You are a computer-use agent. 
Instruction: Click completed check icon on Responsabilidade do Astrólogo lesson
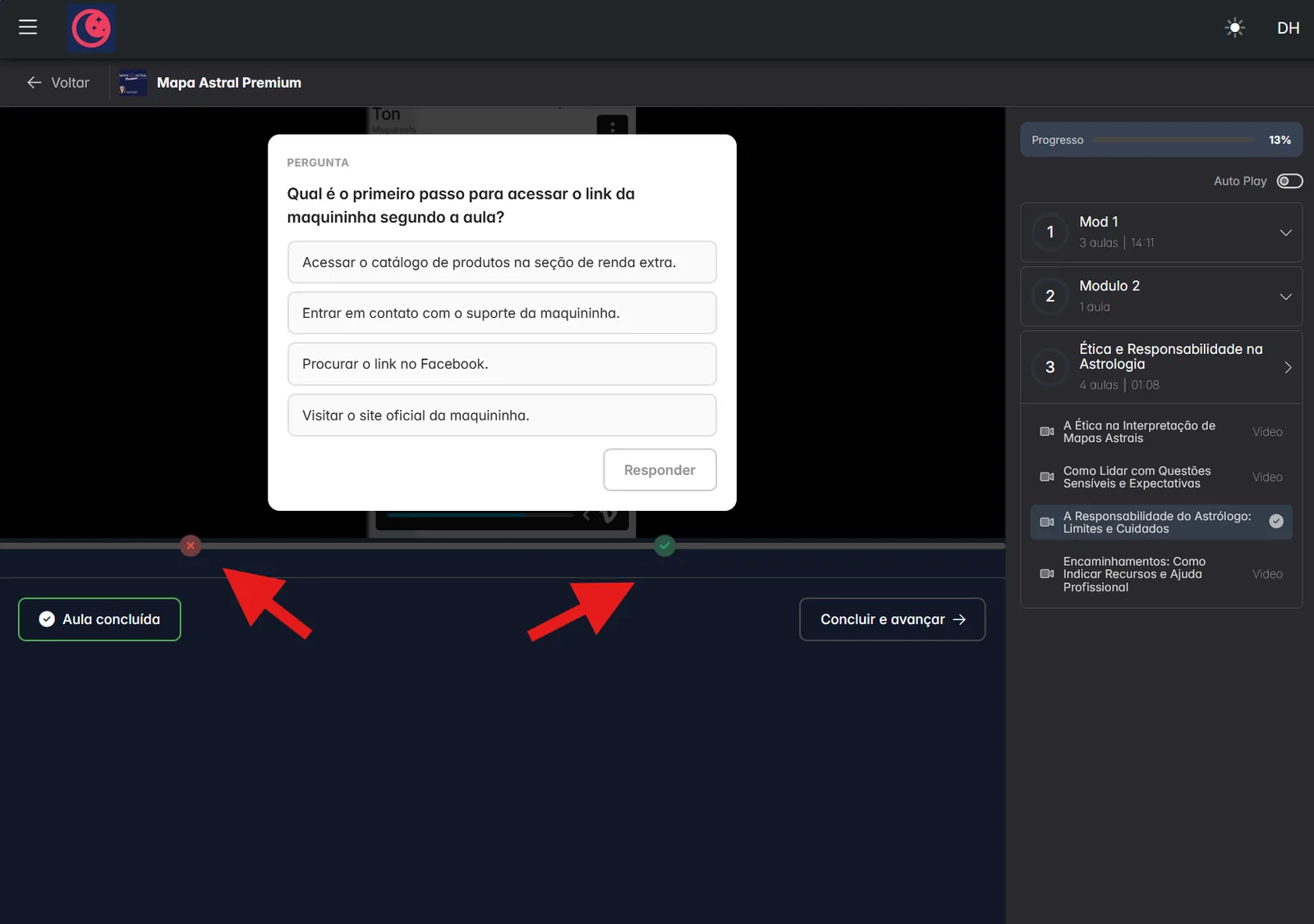[x=1276, y=522]
